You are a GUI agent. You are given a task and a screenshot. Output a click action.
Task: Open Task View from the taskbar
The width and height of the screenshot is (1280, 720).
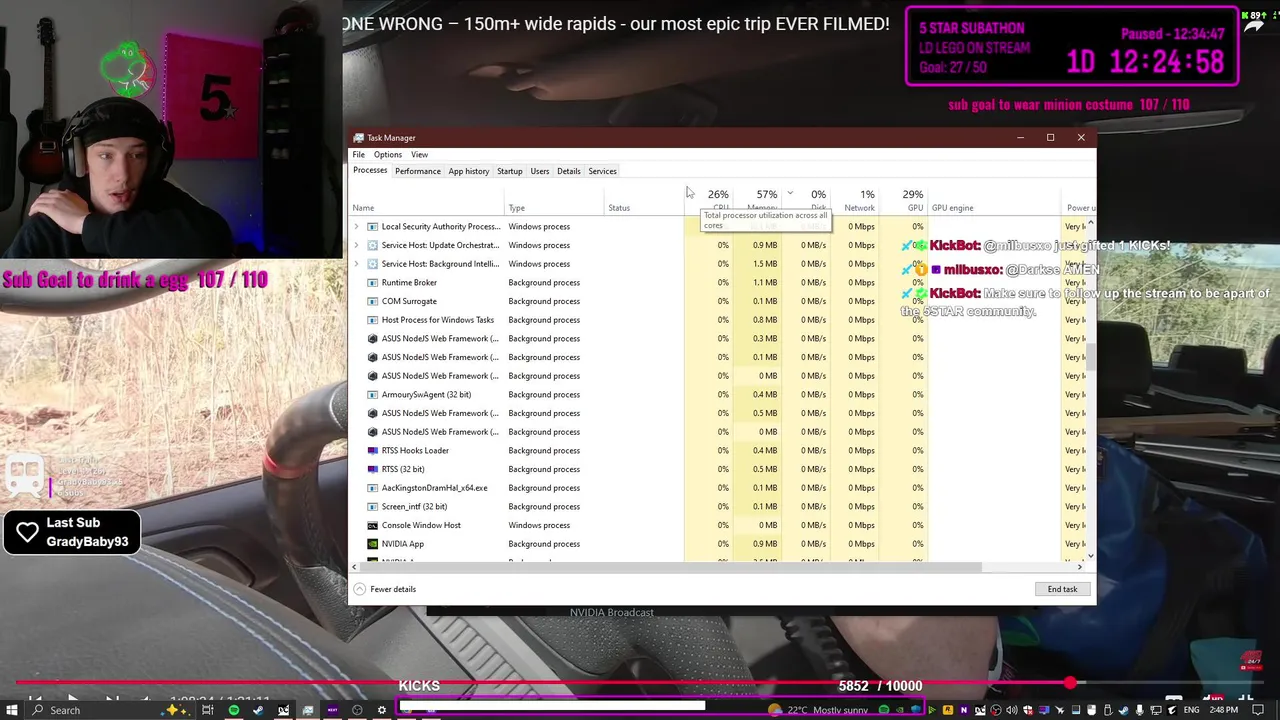coord(207,710)
